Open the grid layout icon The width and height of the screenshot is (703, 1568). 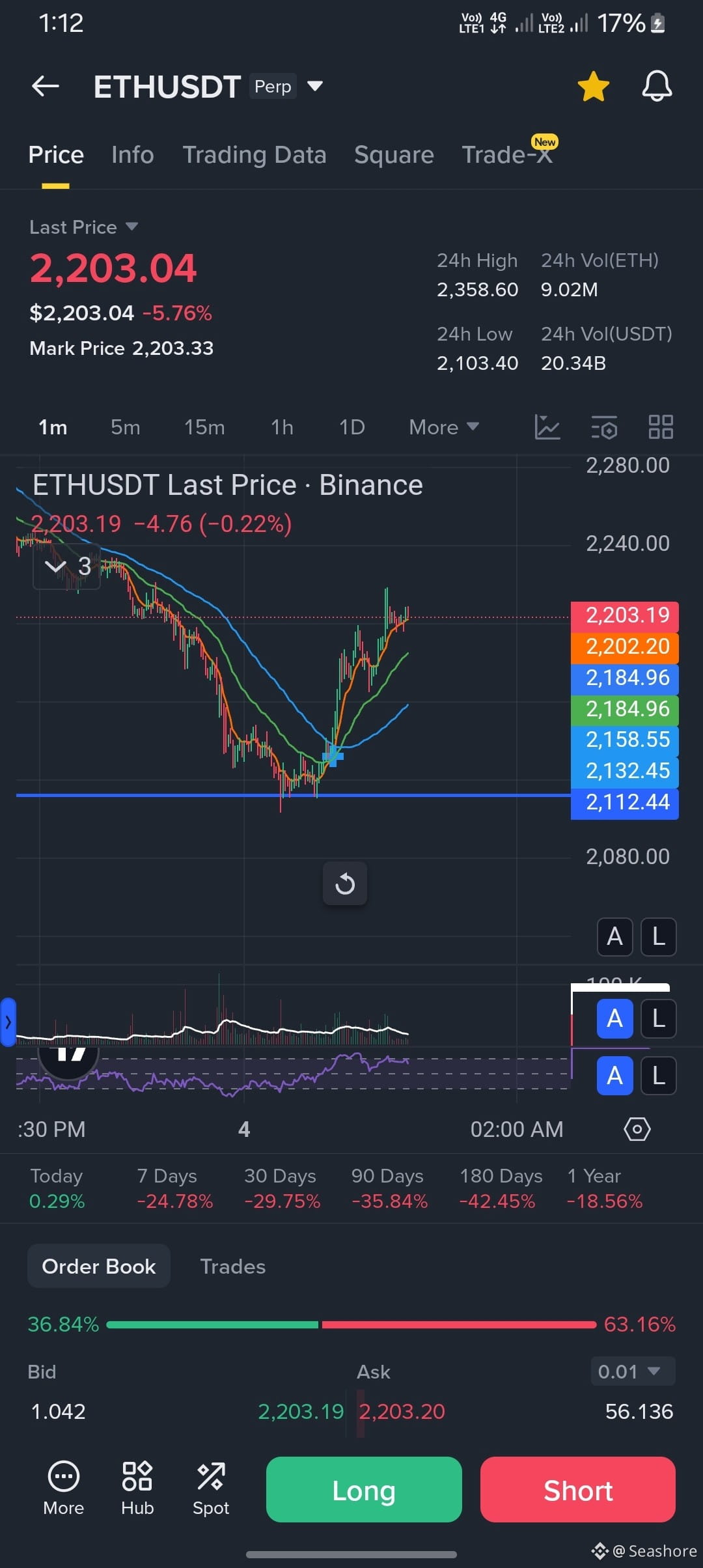tap(661, 427)
